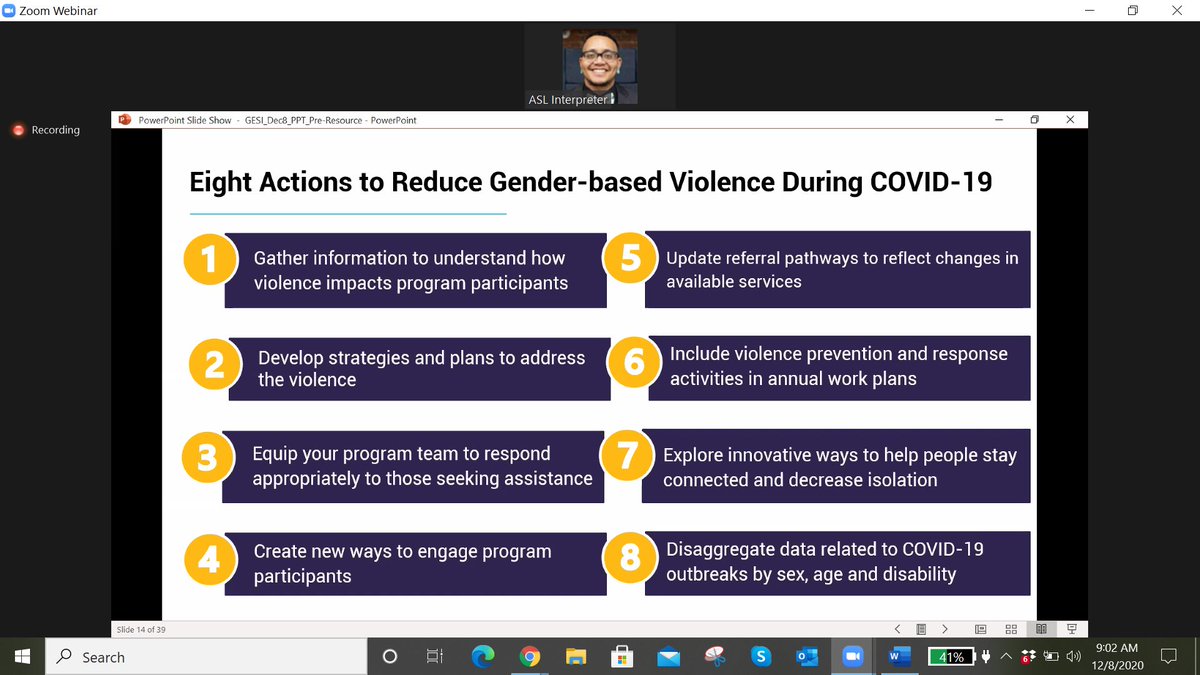Click the PowerPoint icon in slide show title bar
The width and height of the screenshot is (1200, 675).
(125, 119)
